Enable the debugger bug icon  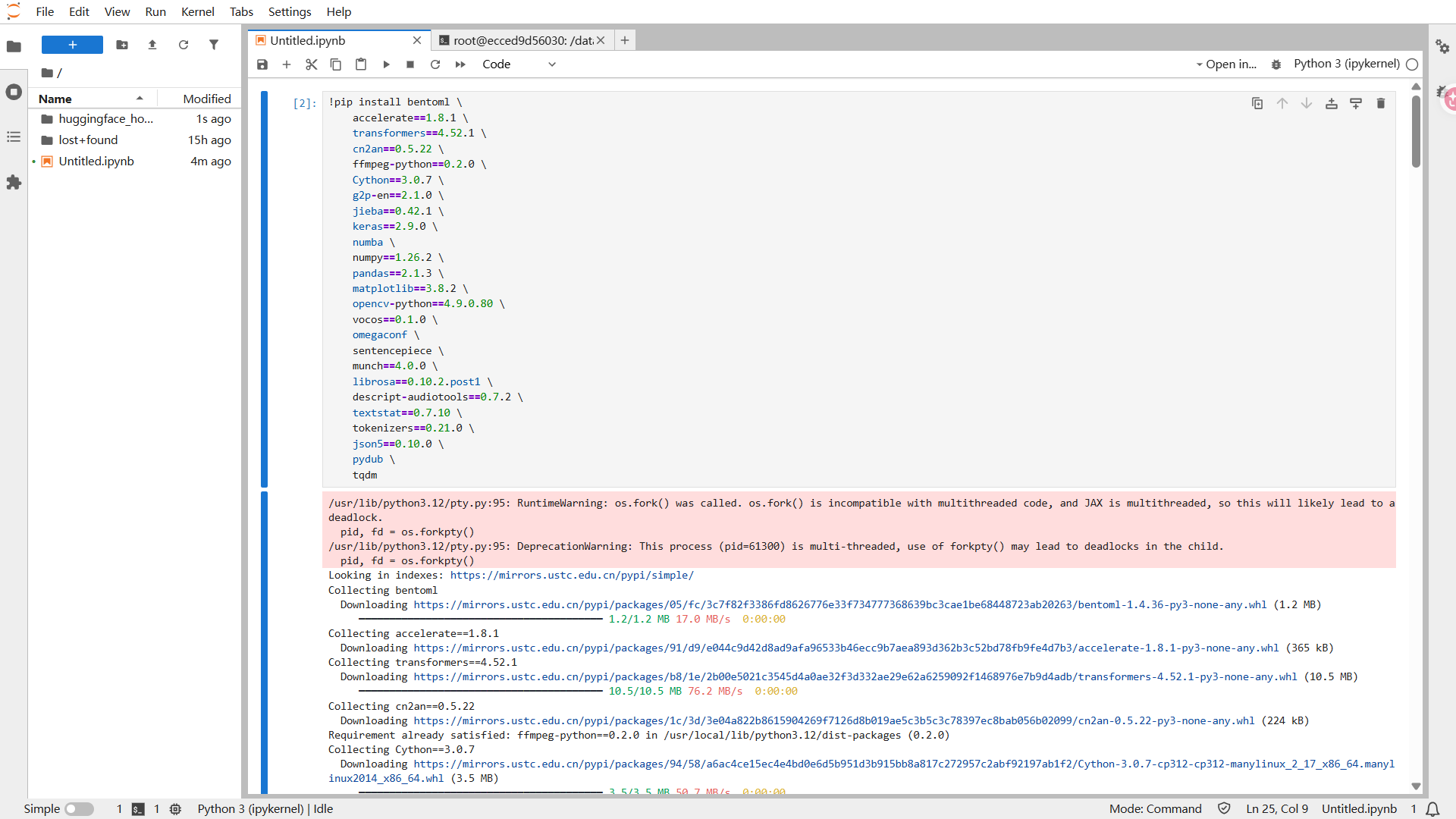1276,64
